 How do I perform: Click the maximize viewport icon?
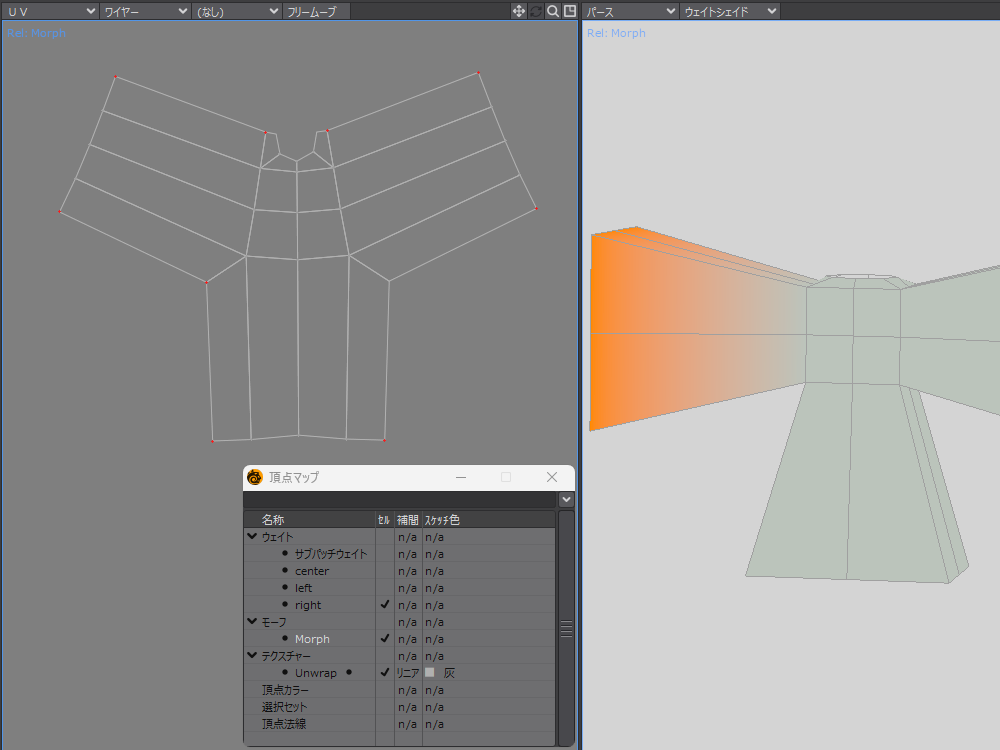pyautogui.click(x=570, y=11)
